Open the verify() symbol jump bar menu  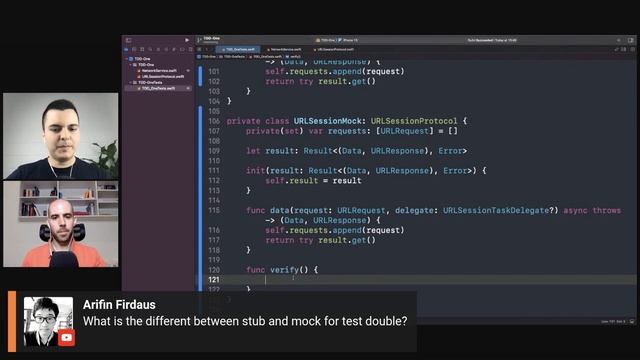[293, 57]
